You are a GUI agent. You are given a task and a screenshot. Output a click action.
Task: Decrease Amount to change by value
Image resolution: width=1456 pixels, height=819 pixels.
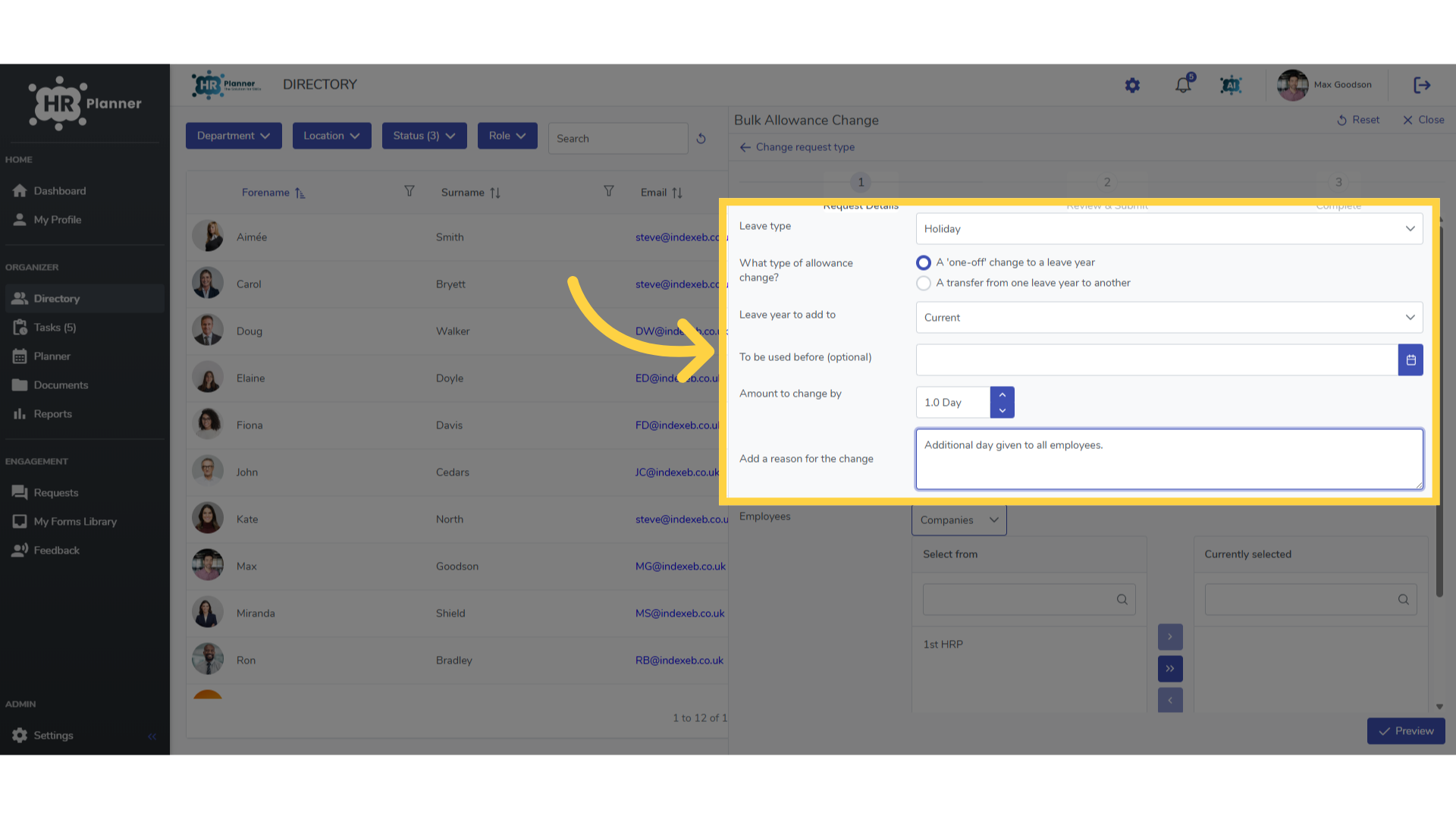tap(1002, 410)
